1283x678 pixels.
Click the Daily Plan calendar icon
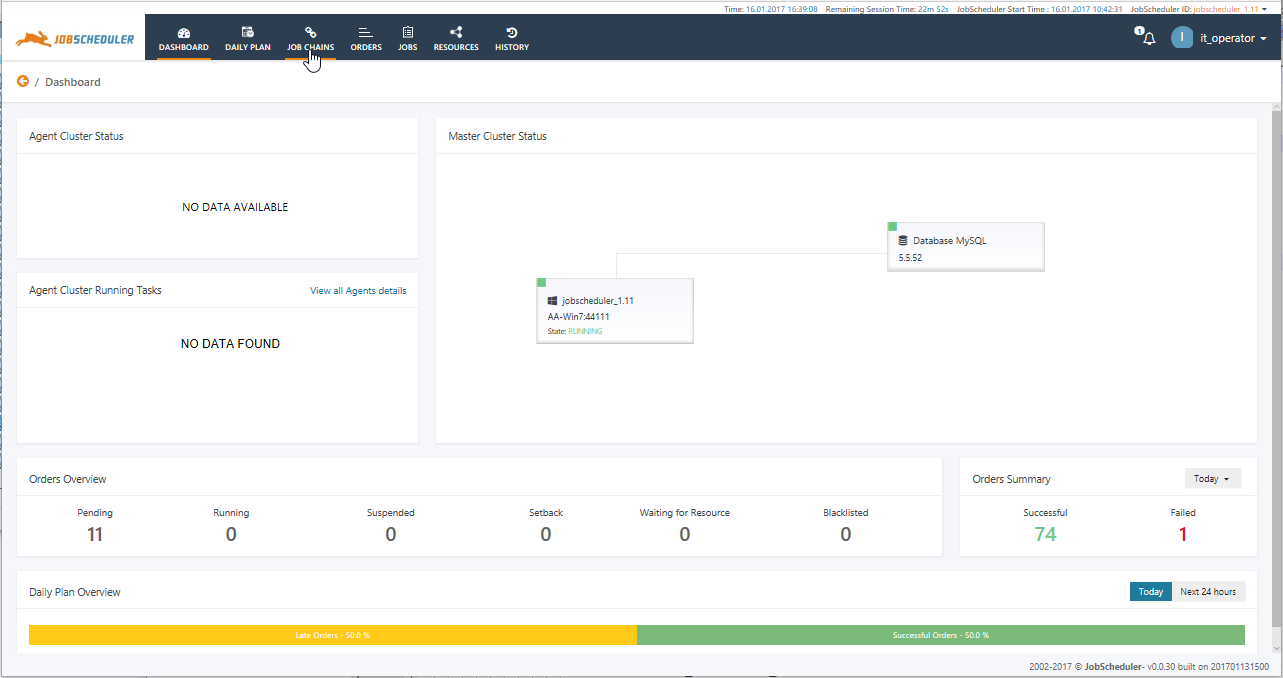(x=247, y=32)
